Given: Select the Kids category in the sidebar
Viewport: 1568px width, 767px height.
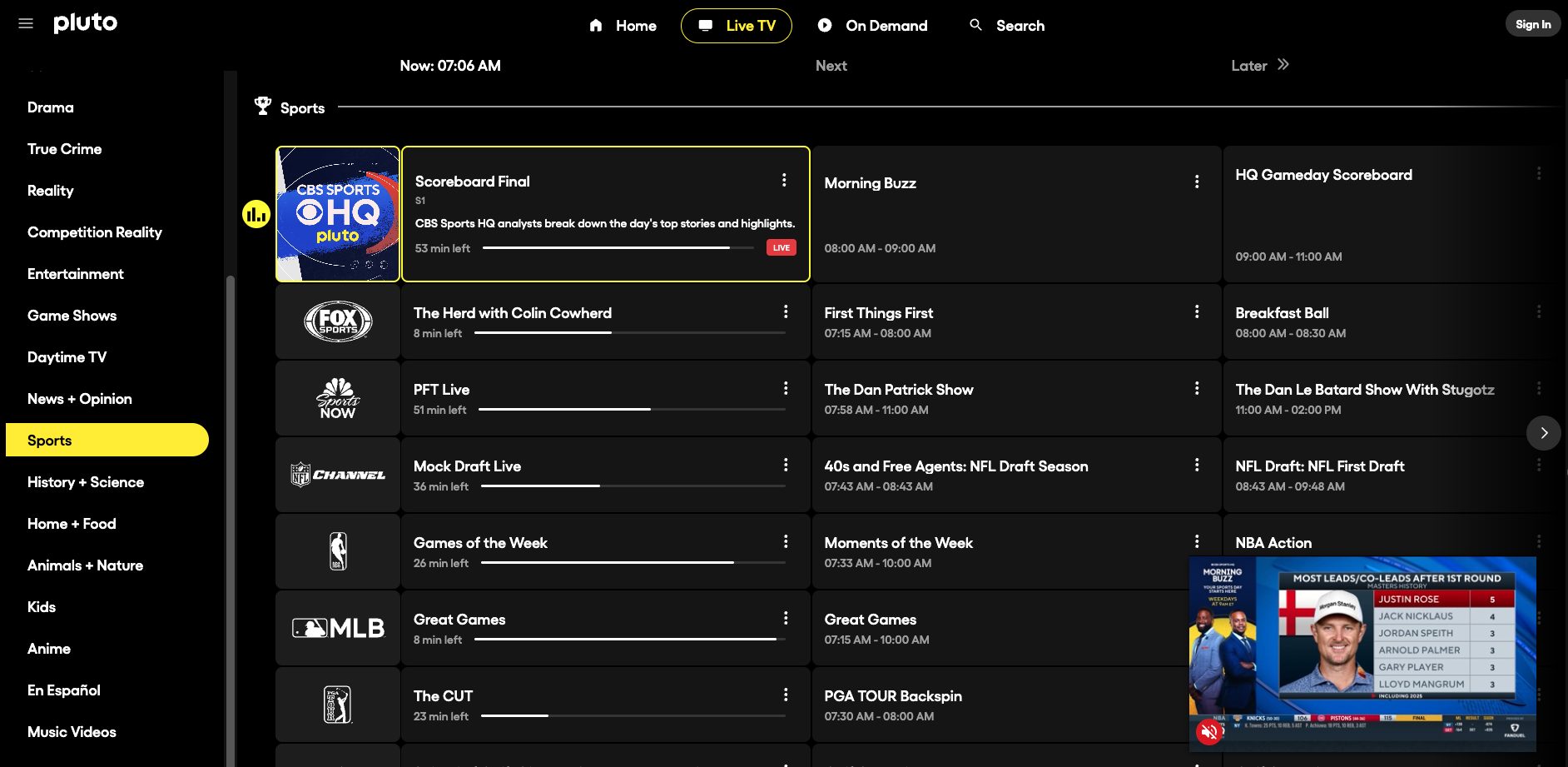Looking at the screenshot, I should pos(42,606).
